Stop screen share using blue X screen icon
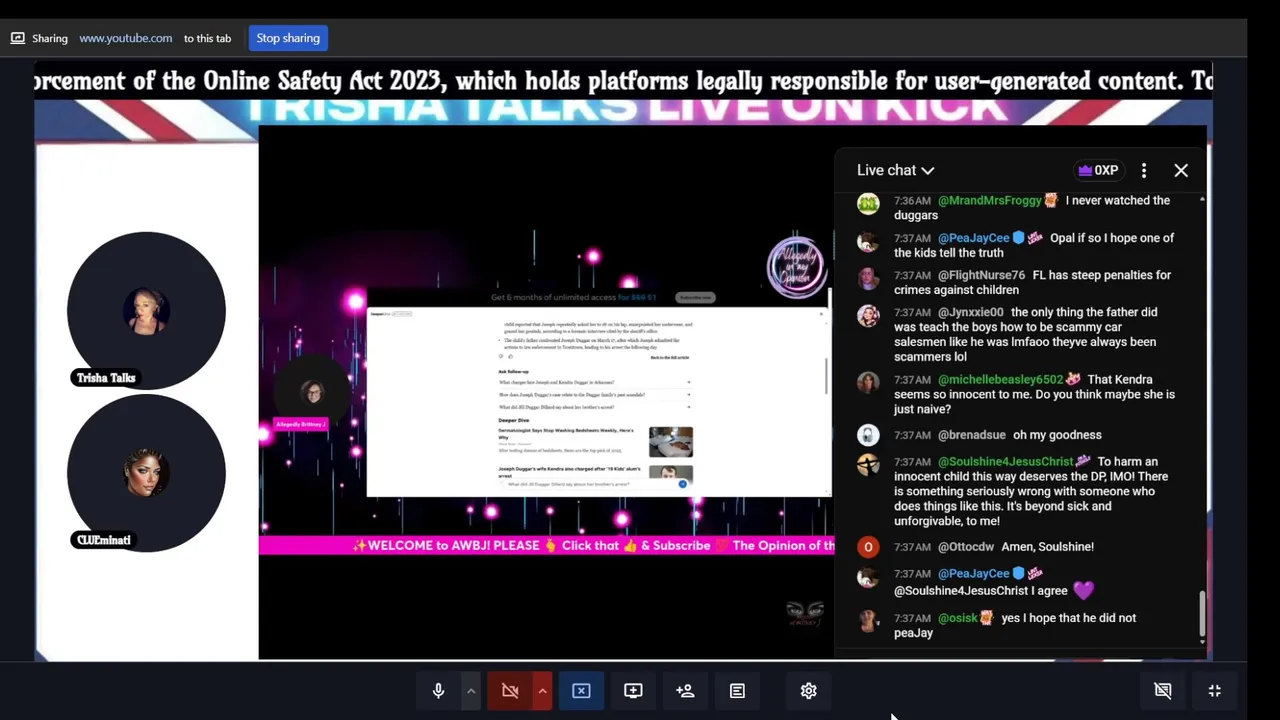Image resolution: width=1280 pixels, height=720 pixels. (581, 691)
